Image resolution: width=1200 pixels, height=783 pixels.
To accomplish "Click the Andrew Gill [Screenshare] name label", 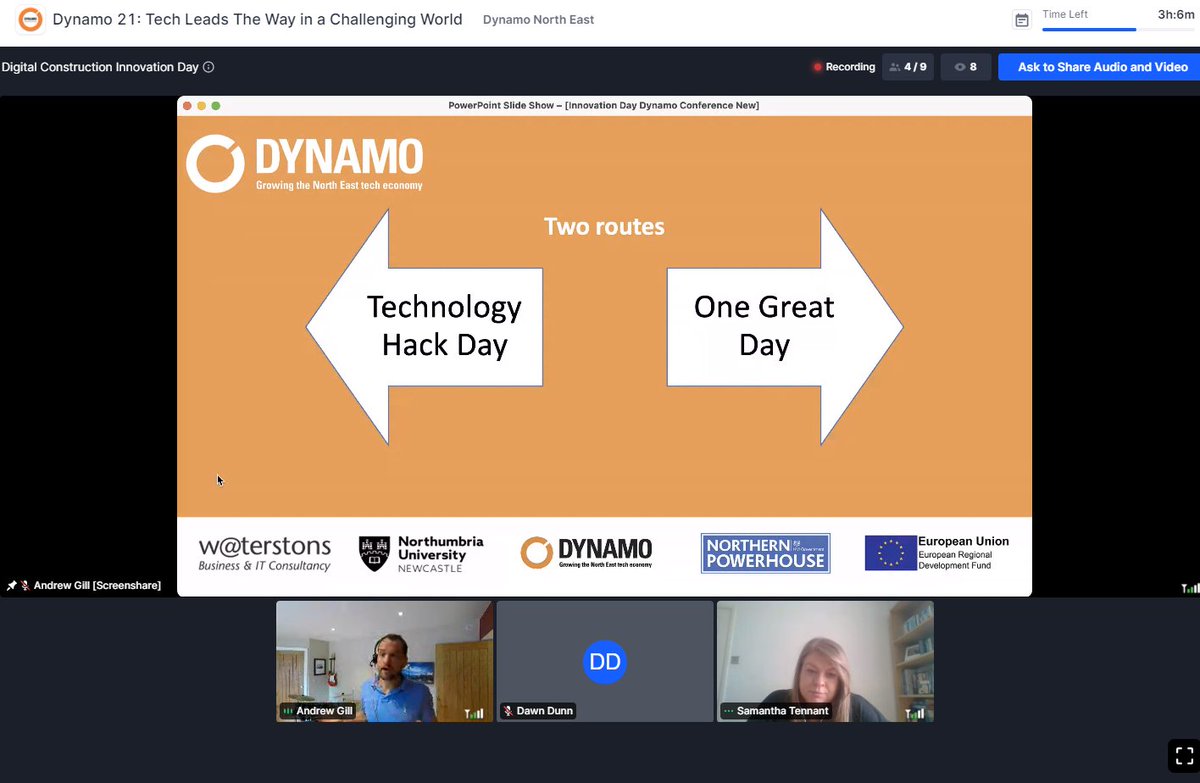I will point(97,585).
